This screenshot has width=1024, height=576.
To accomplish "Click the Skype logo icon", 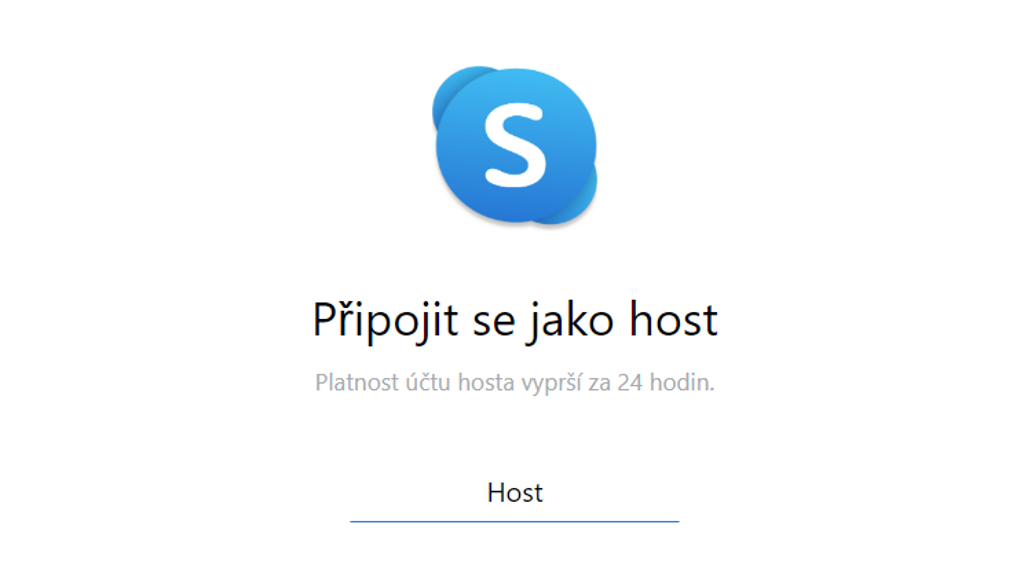I will [x=515, y=146].
